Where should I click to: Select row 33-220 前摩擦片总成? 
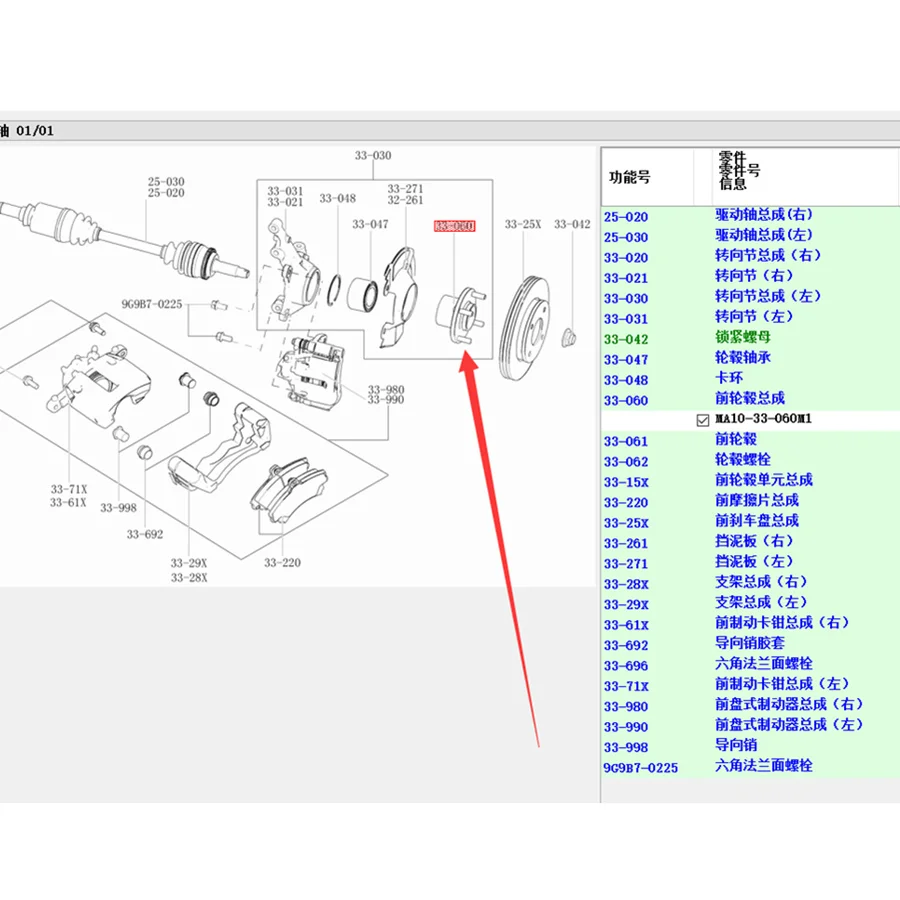point(750,502)
